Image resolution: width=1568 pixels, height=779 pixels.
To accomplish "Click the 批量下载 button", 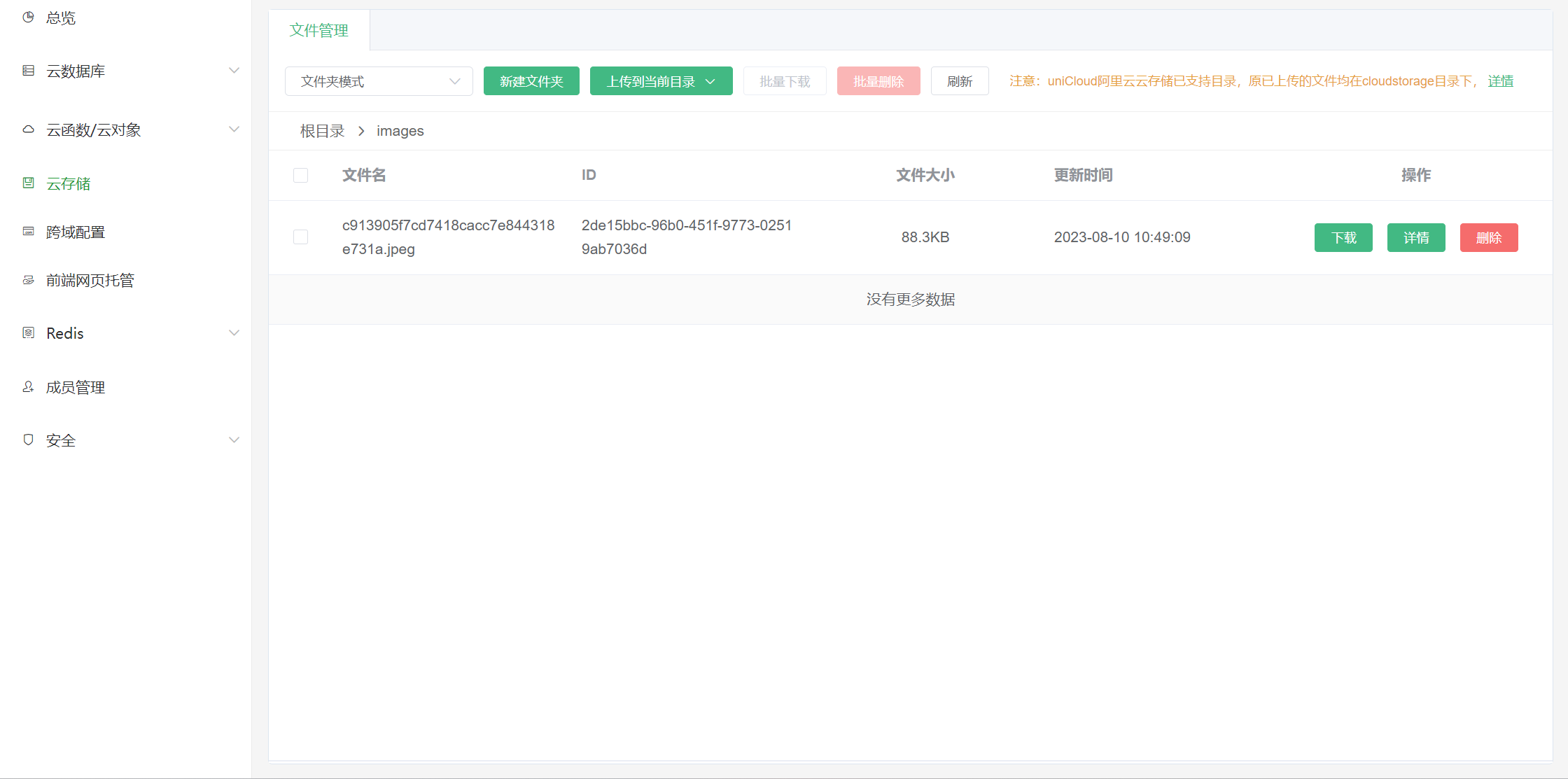I will coord(785,81).
